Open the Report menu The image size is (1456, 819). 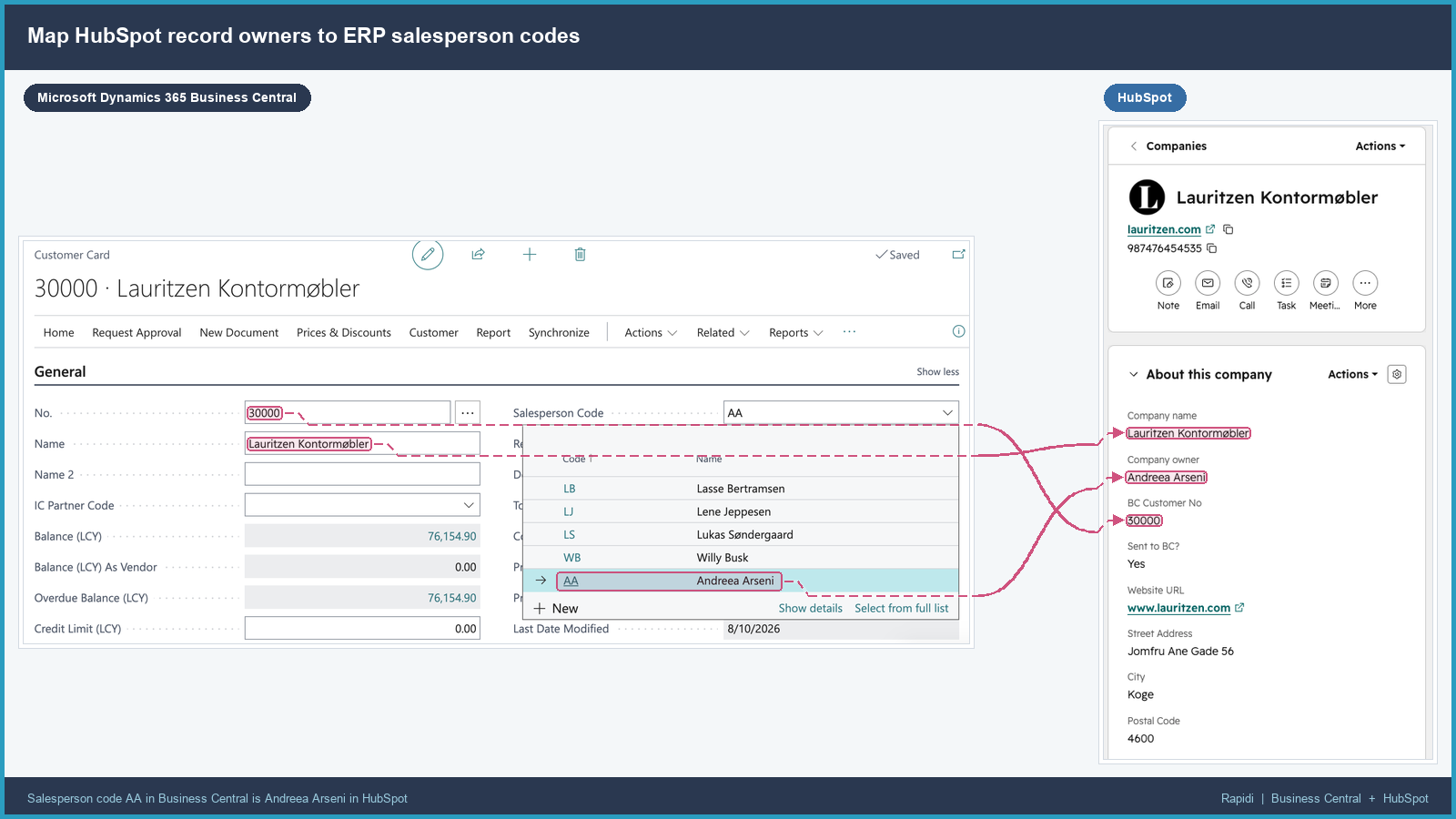pos(493,333)
